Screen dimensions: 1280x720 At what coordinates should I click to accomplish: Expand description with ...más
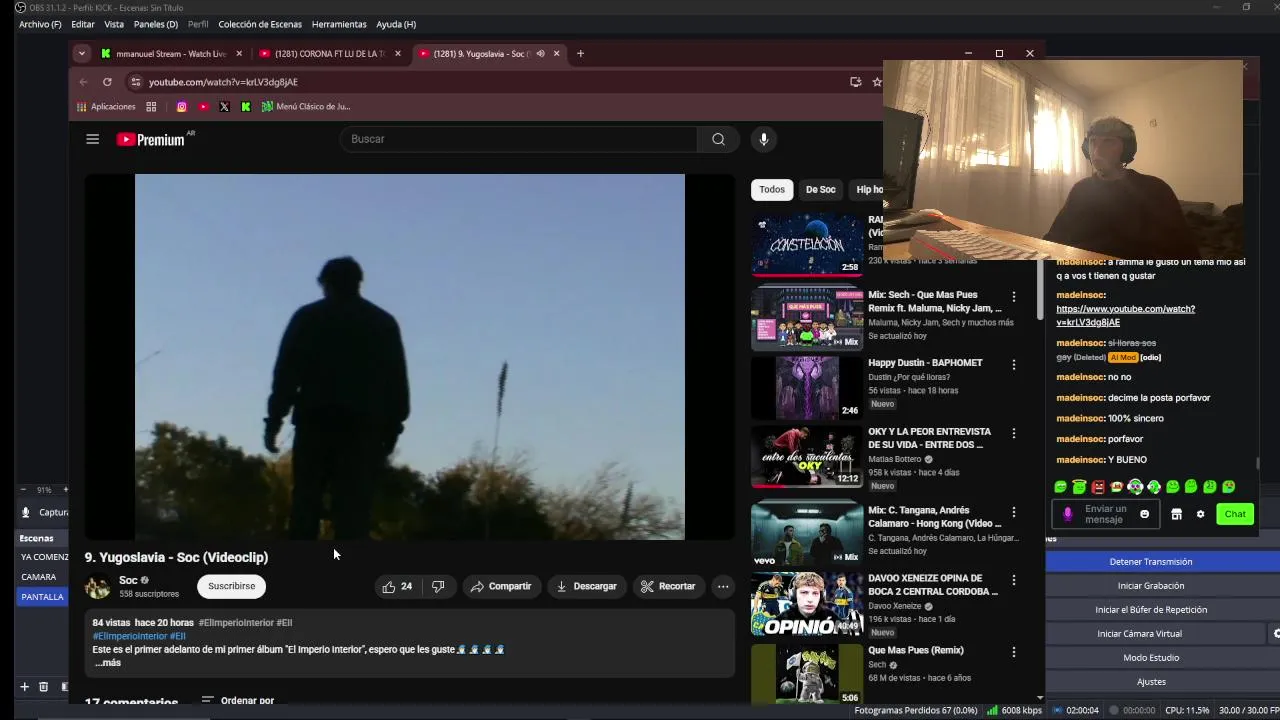[108, 663]
